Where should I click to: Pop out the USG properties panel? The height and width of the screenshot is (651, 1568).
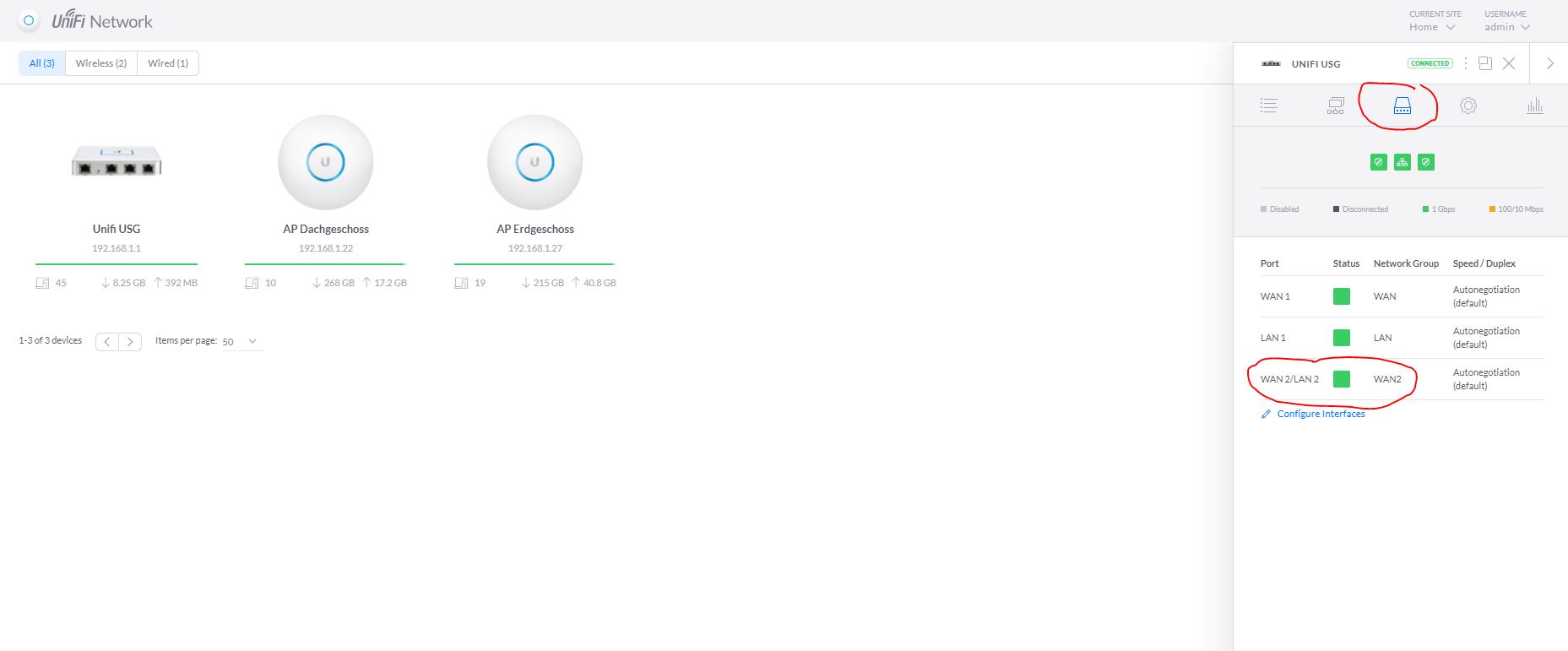[x=1485, y=63]
